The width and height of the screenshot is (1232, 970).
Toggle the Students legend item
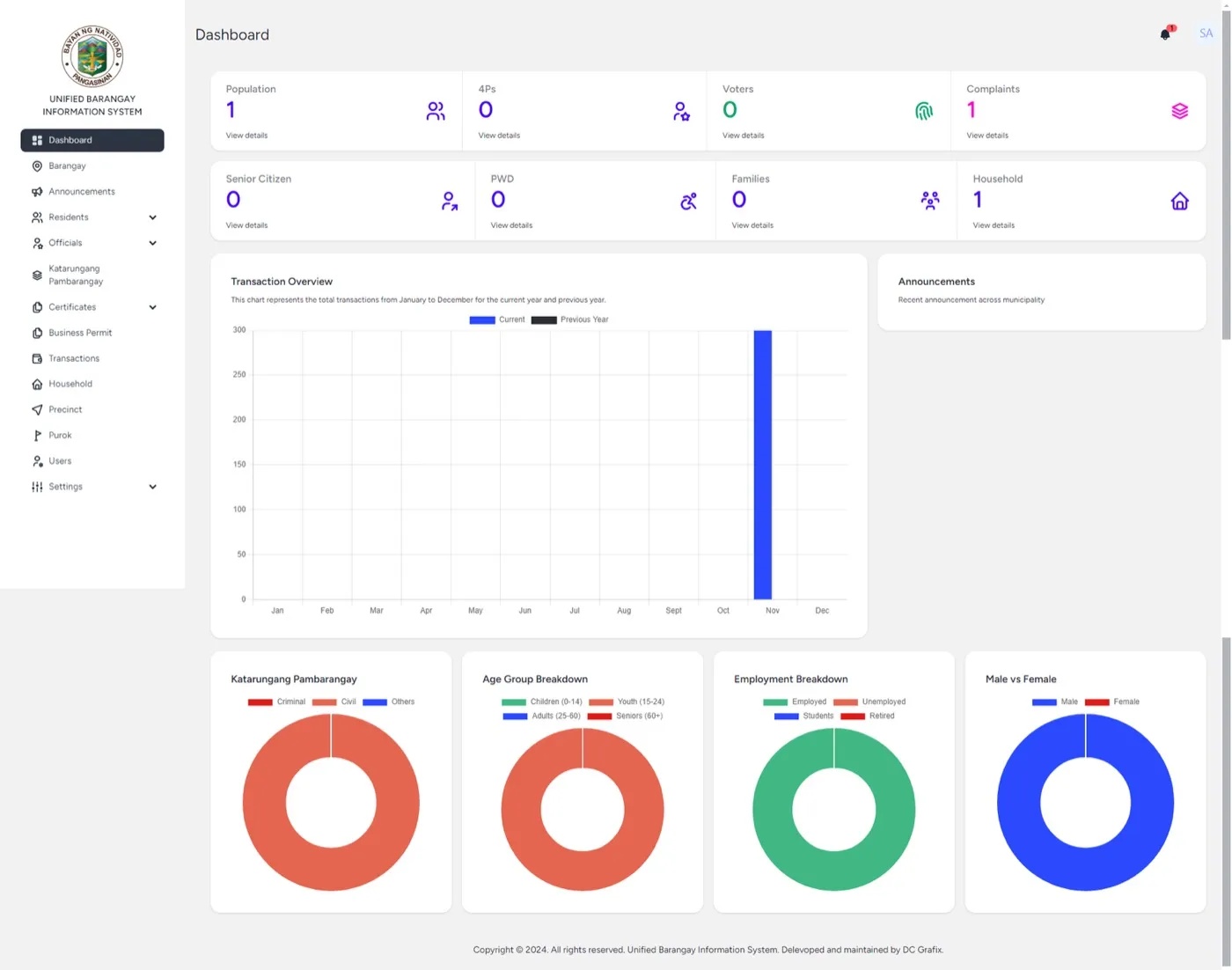(804, 716)
